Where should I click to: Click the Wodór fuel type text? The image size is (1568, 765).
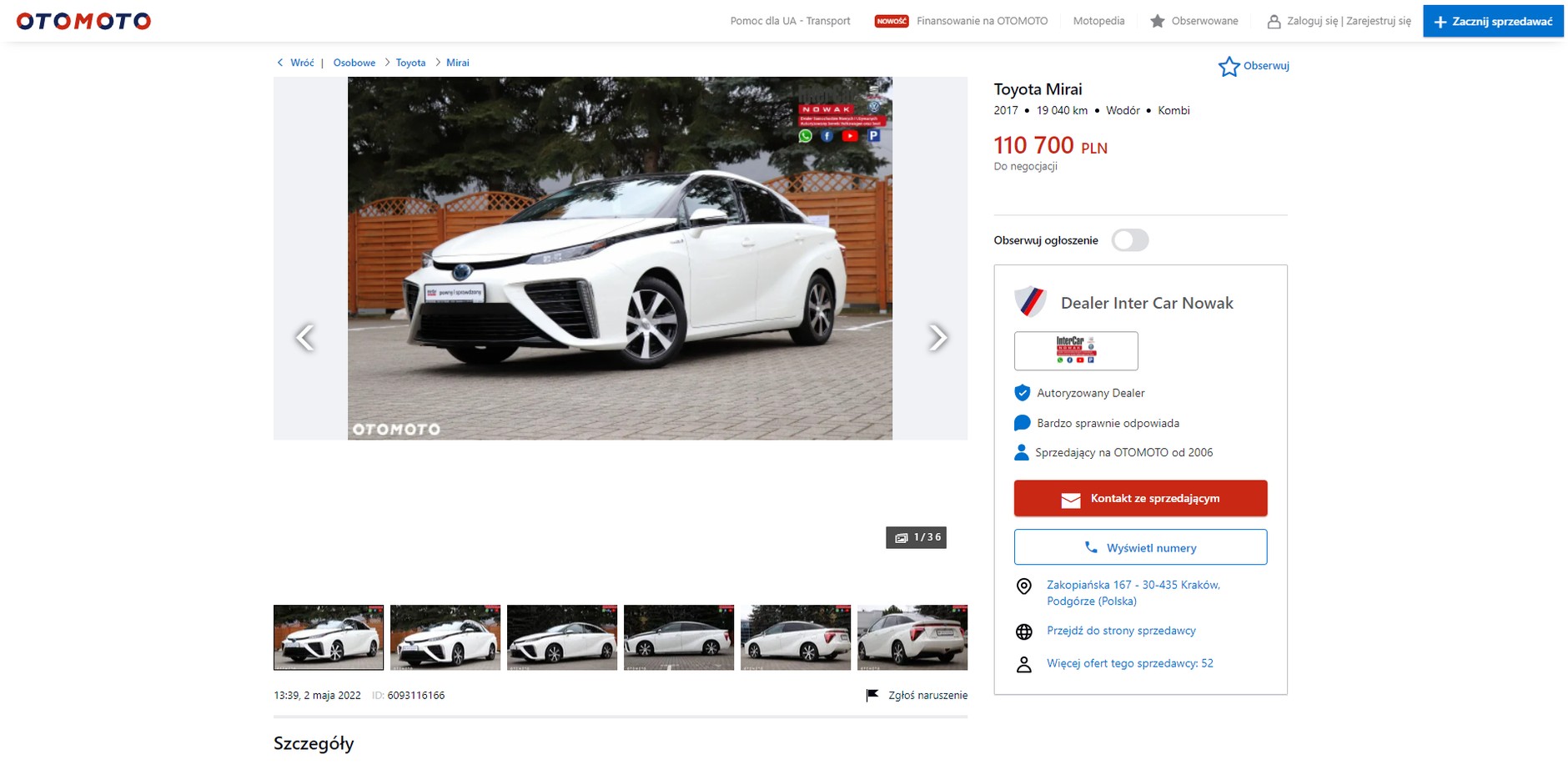[x=1123, y=110]
